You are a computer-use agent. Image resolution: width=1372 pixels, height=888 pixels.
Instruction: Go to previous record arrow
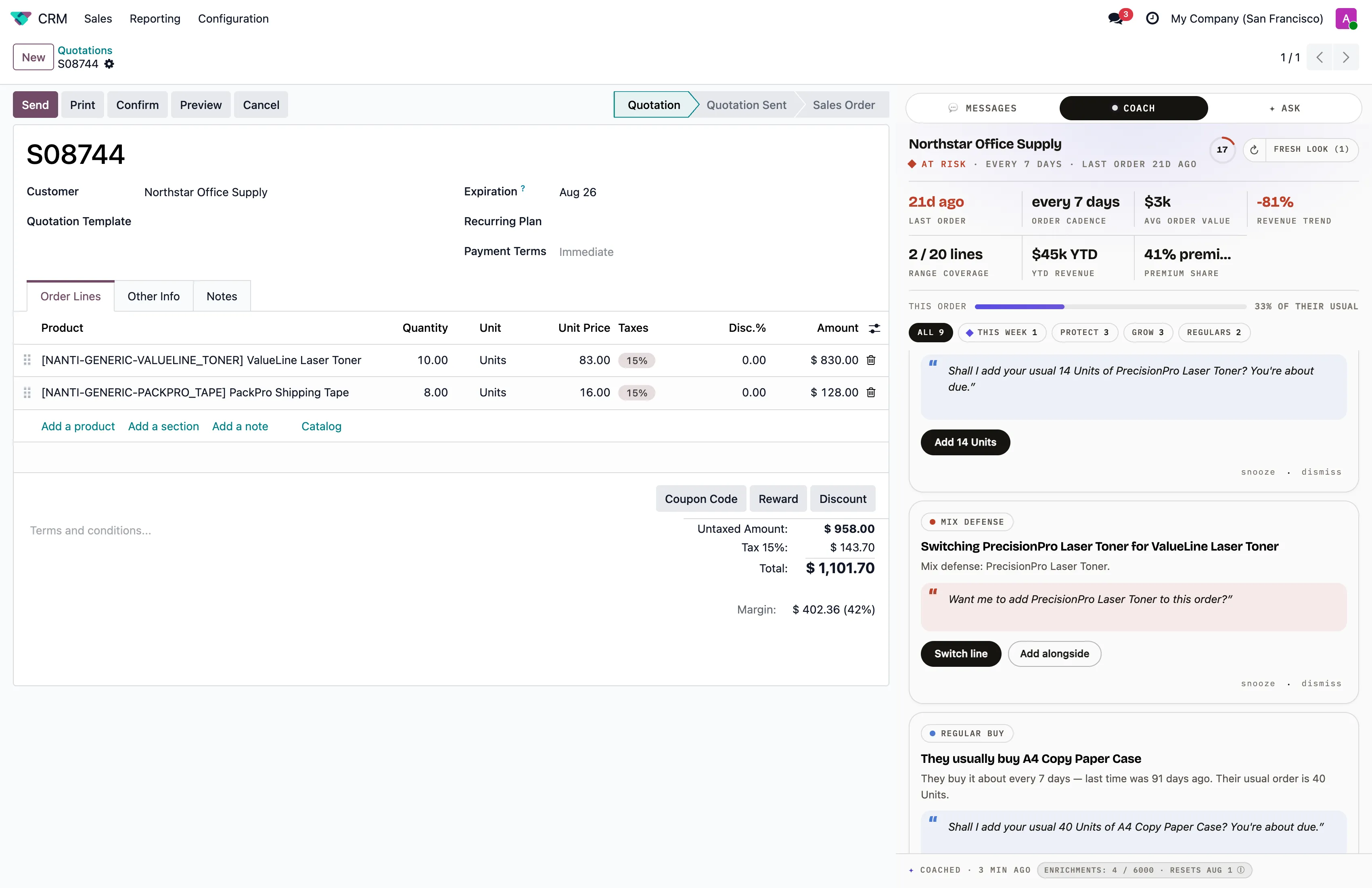tap(1320, 57)
